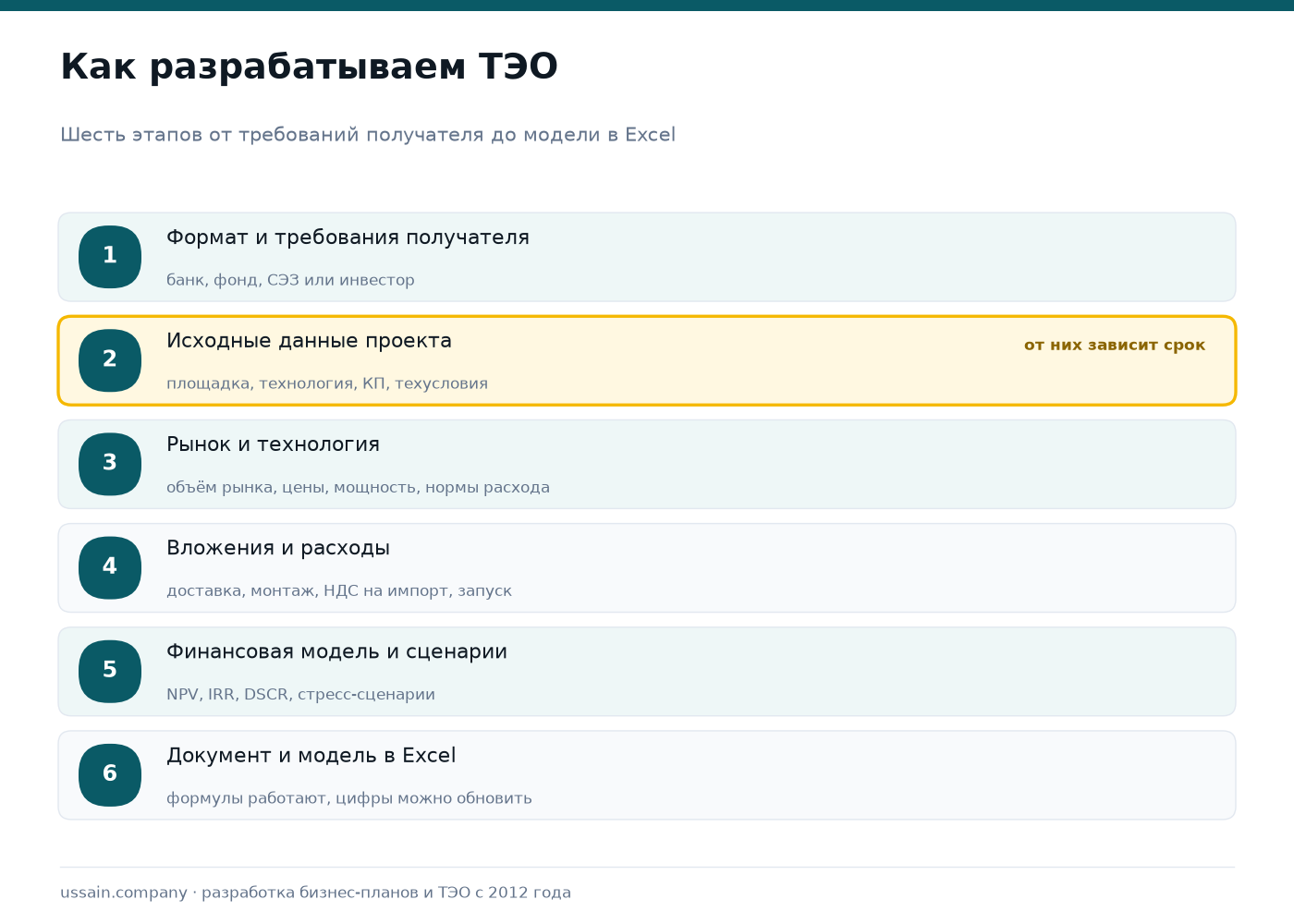The width and height of the screenshot is (1294, 924).
Task: Click "объём рынка, цены, мощность, нормы расхода"
Action: 358,487
